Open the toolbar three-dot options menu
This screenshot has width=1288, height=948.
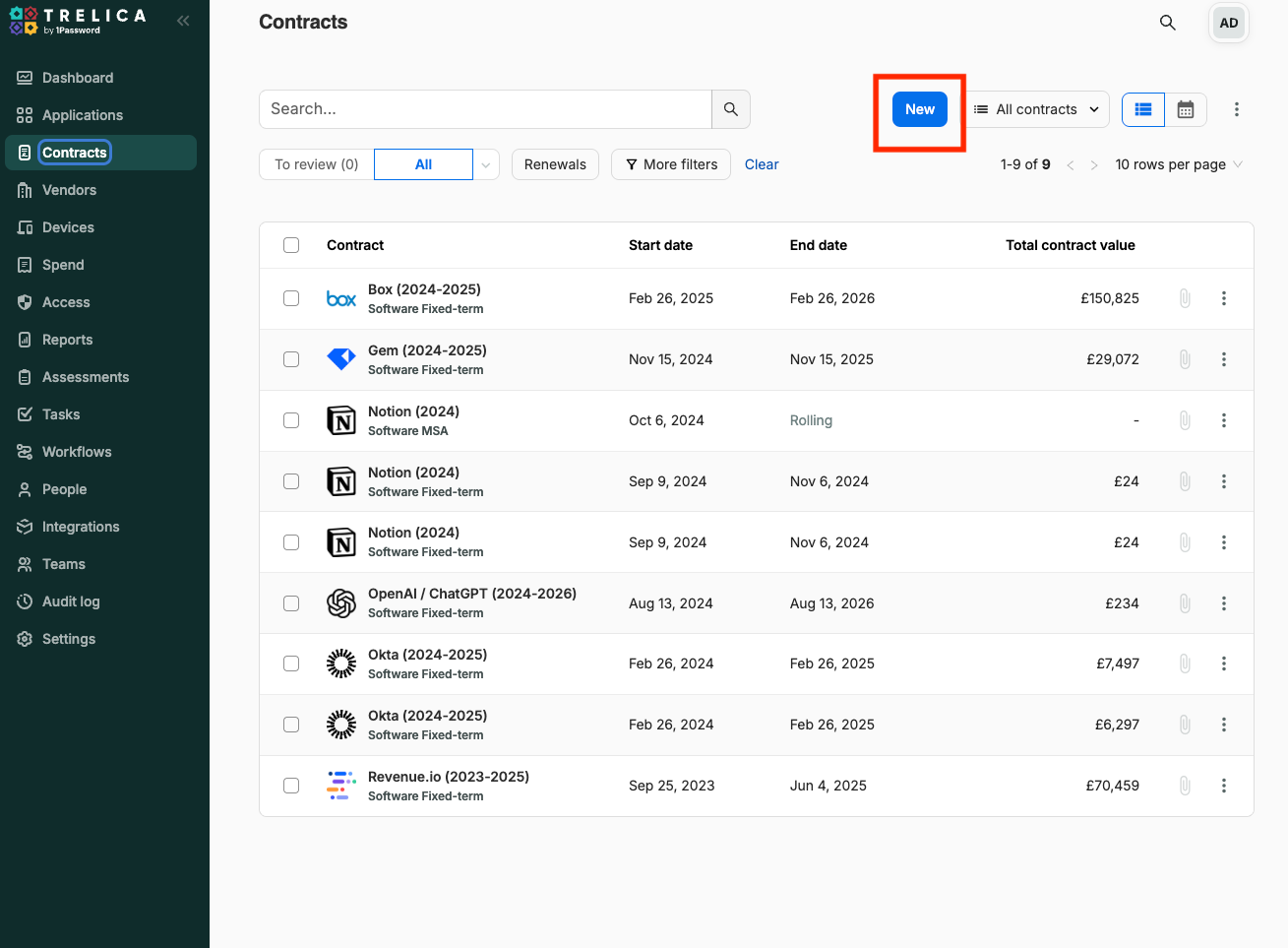point(1236,109)
